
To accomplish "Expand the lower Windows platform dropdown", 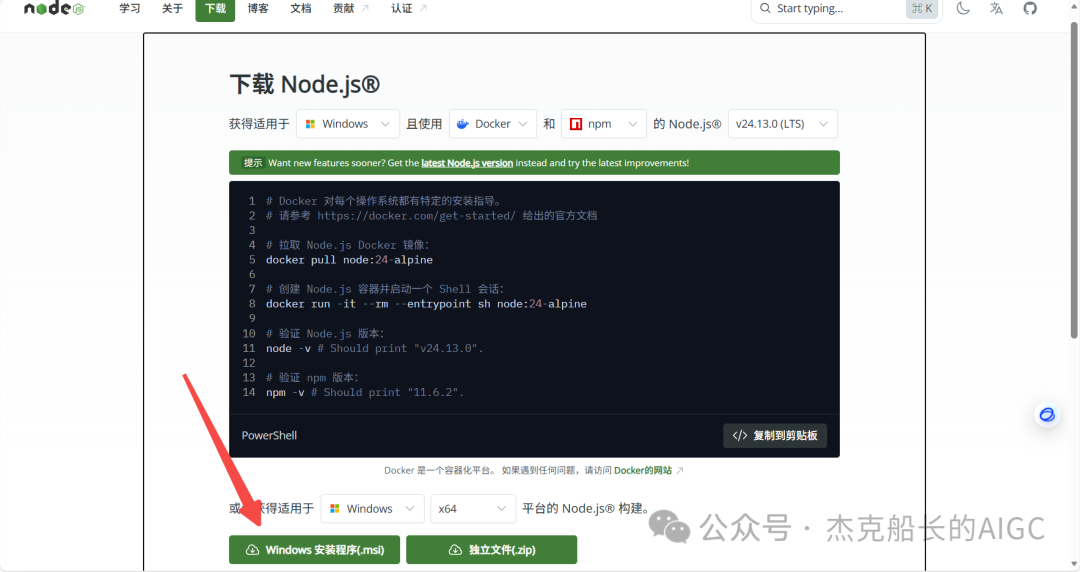I will click(373, 509).
